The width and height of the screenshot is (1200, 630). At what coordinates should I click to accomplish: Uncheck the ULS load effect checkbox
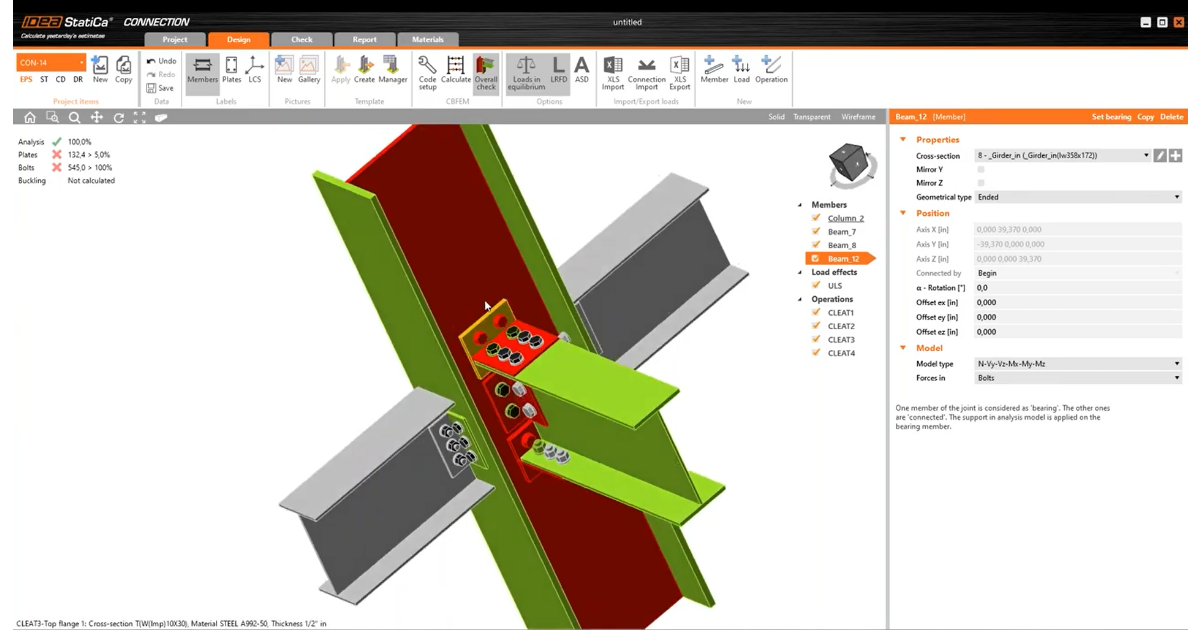point(817,286)
